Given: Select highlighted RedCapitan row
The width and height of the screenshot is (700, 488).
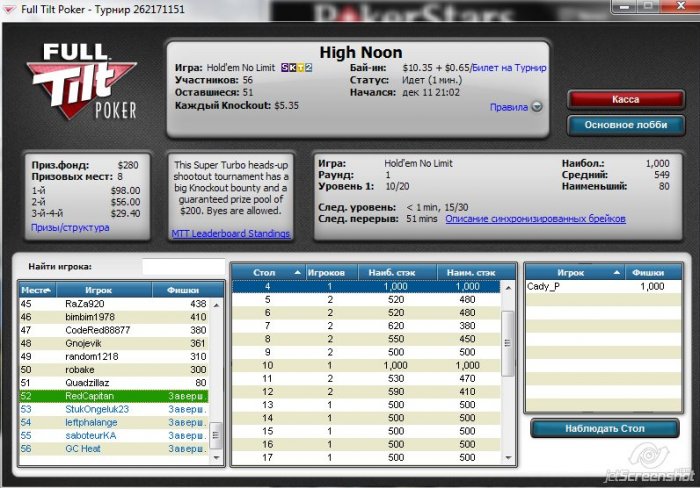Looking at the screenshot, I should coord(113,396).
